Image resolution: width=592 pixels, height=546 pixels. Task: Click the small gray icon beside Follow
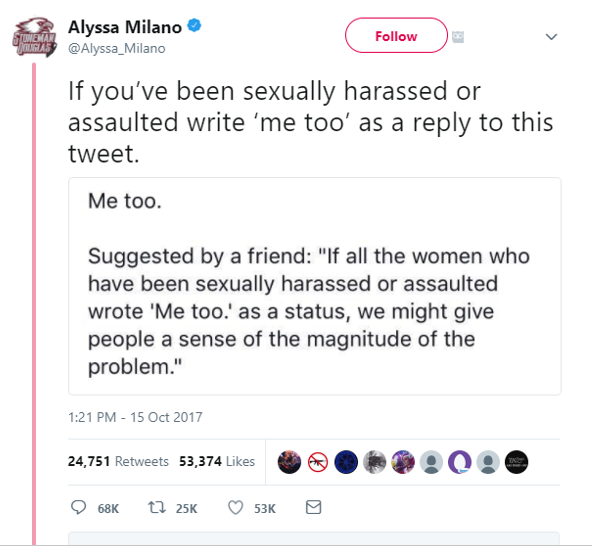[458, 37]
